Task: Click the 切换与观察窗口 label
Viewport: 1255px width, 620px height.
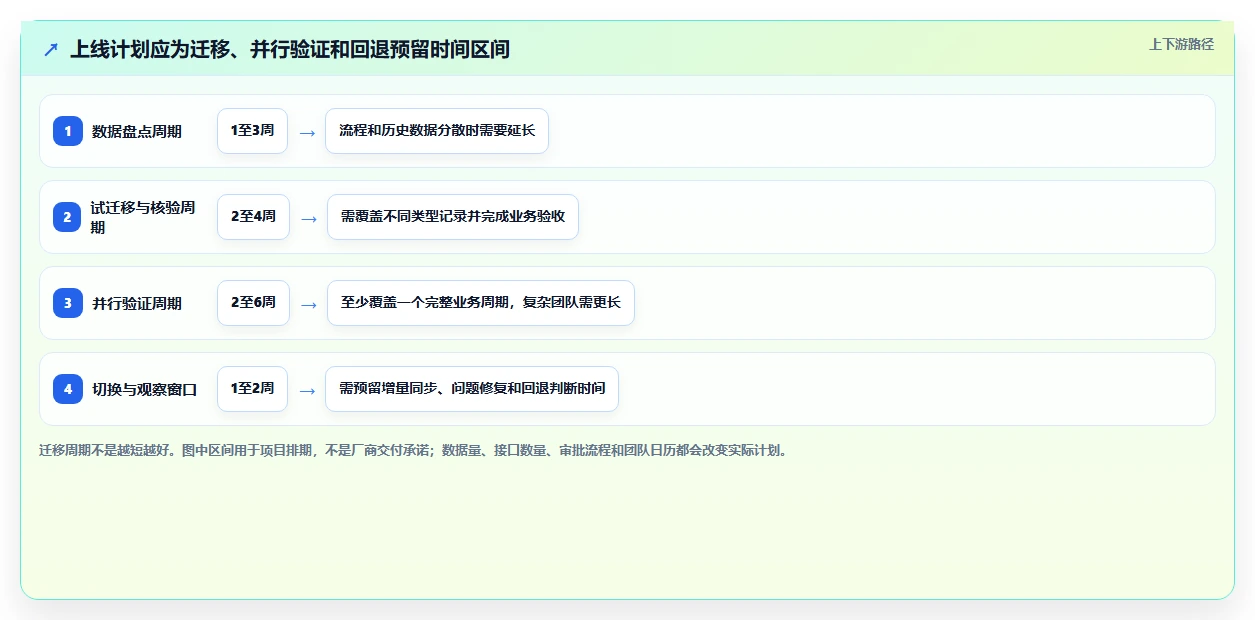Action: click(x=144, y=389)
